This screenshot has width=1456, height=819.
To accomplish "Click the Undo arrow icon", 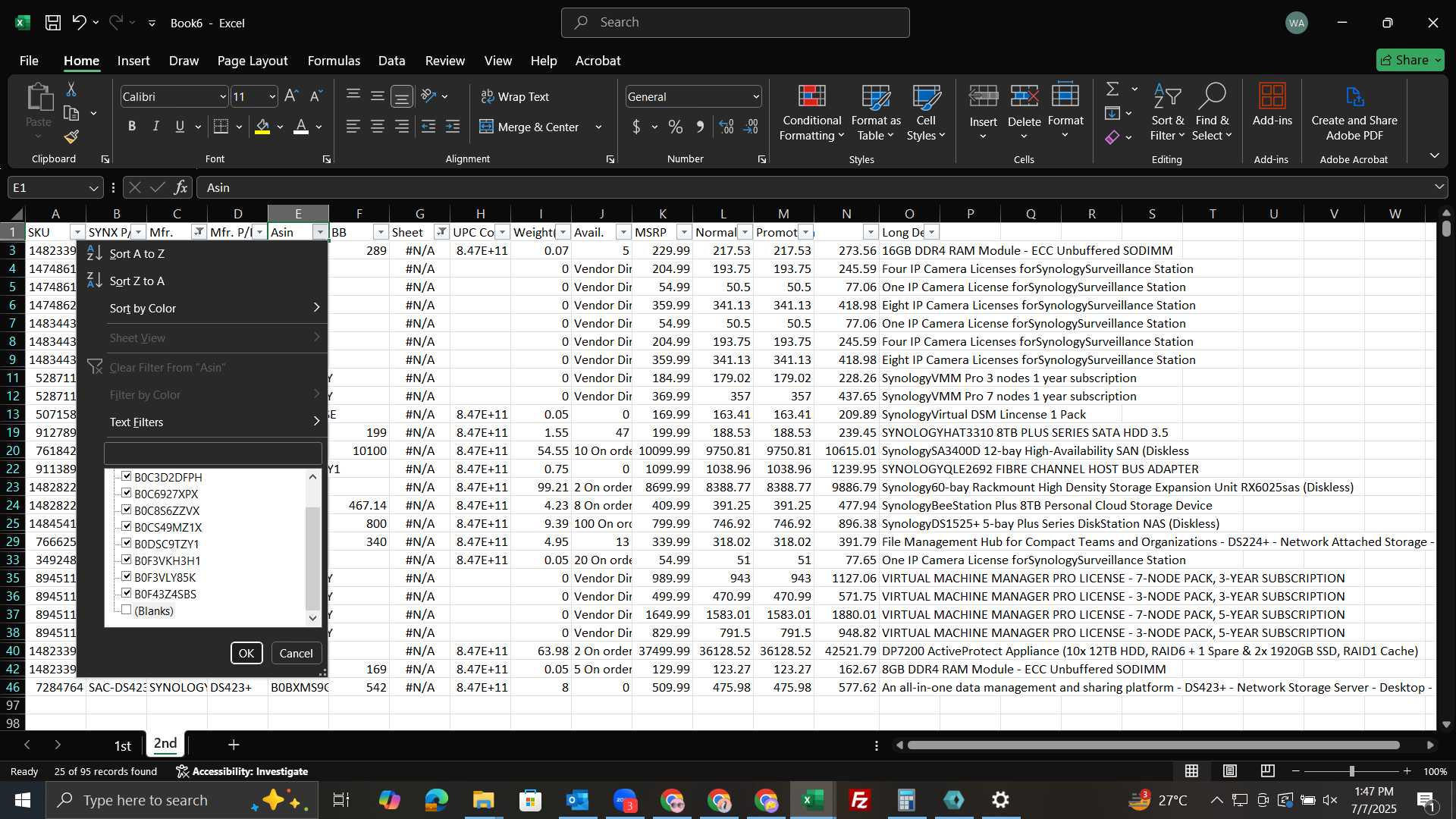I will [x=79, y=23].
